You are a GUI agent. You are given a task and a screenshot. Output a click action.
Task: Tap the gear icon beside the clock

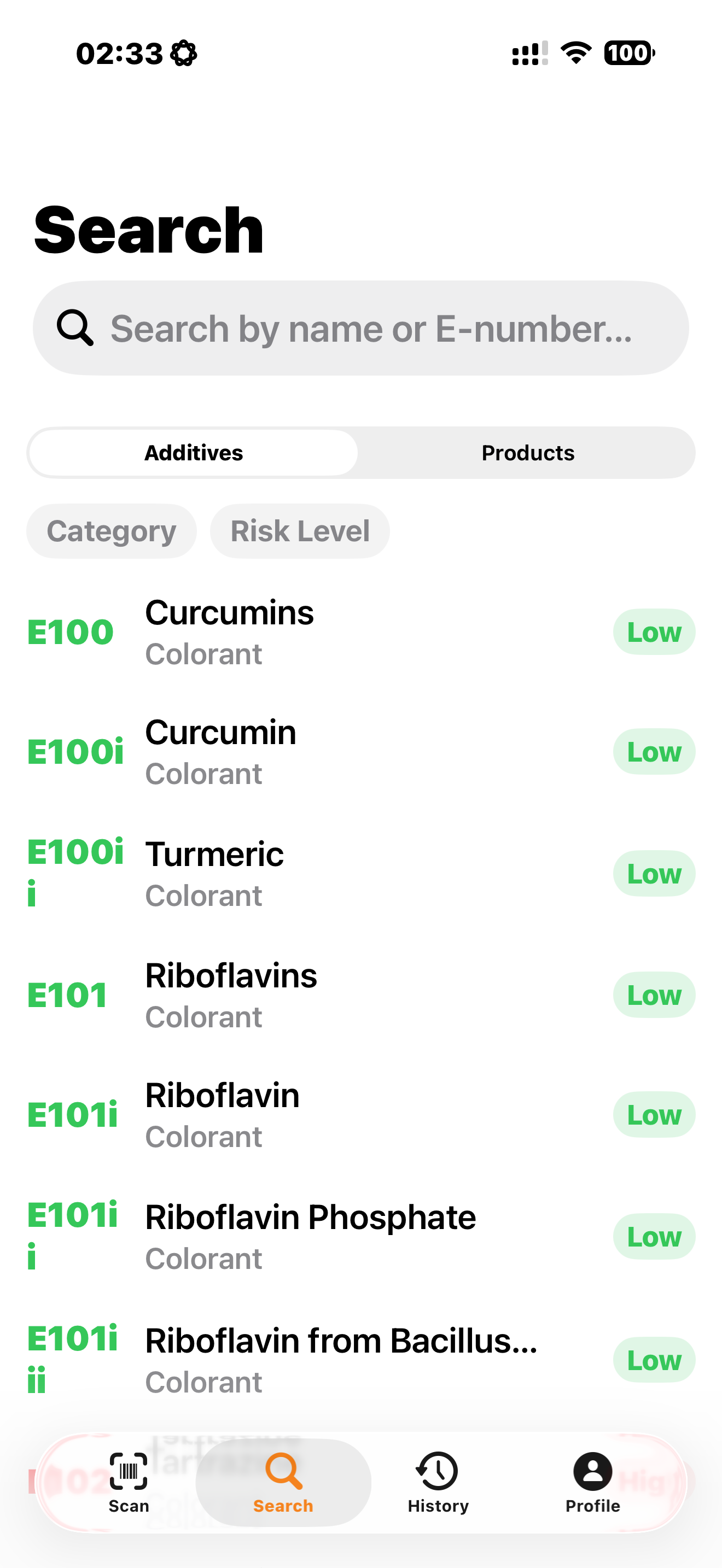coord(183,54)
